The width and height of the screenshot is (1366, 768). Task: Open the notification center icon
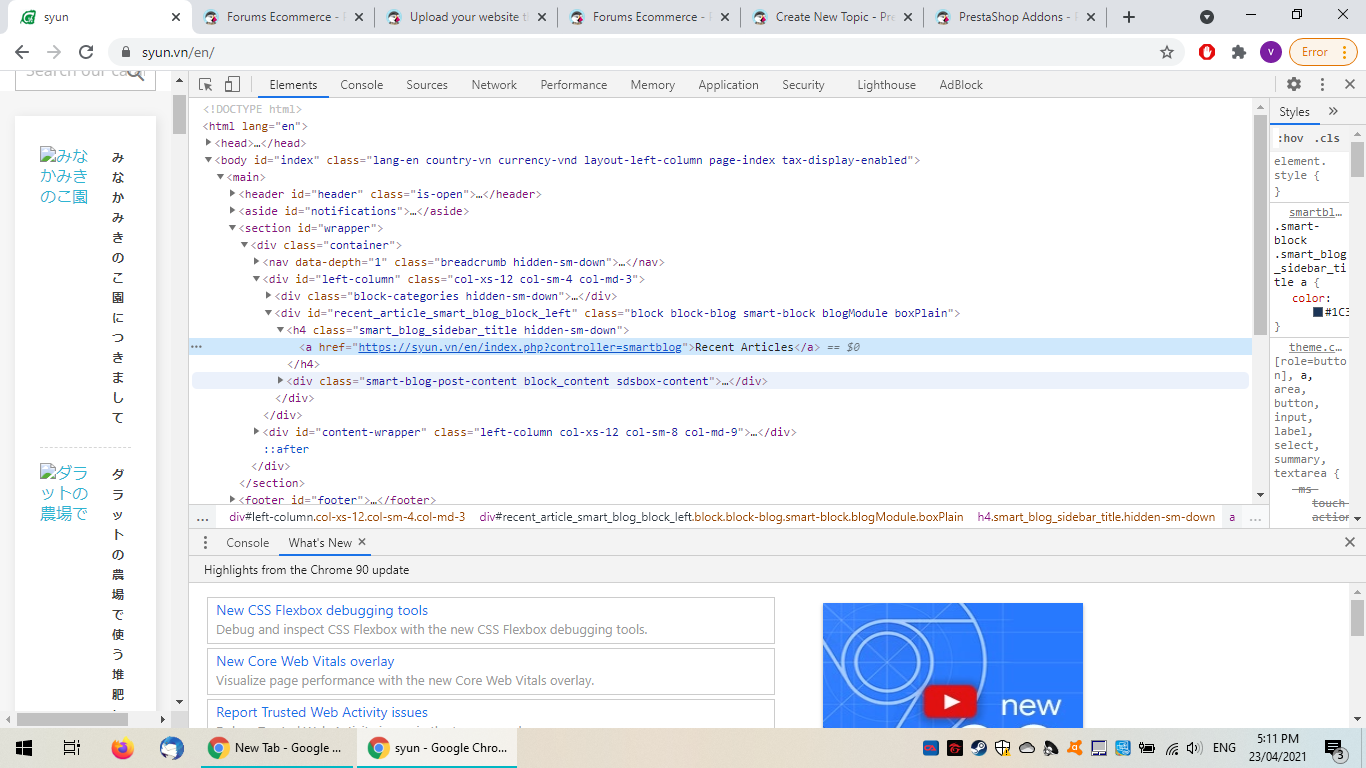point(1335,748)
